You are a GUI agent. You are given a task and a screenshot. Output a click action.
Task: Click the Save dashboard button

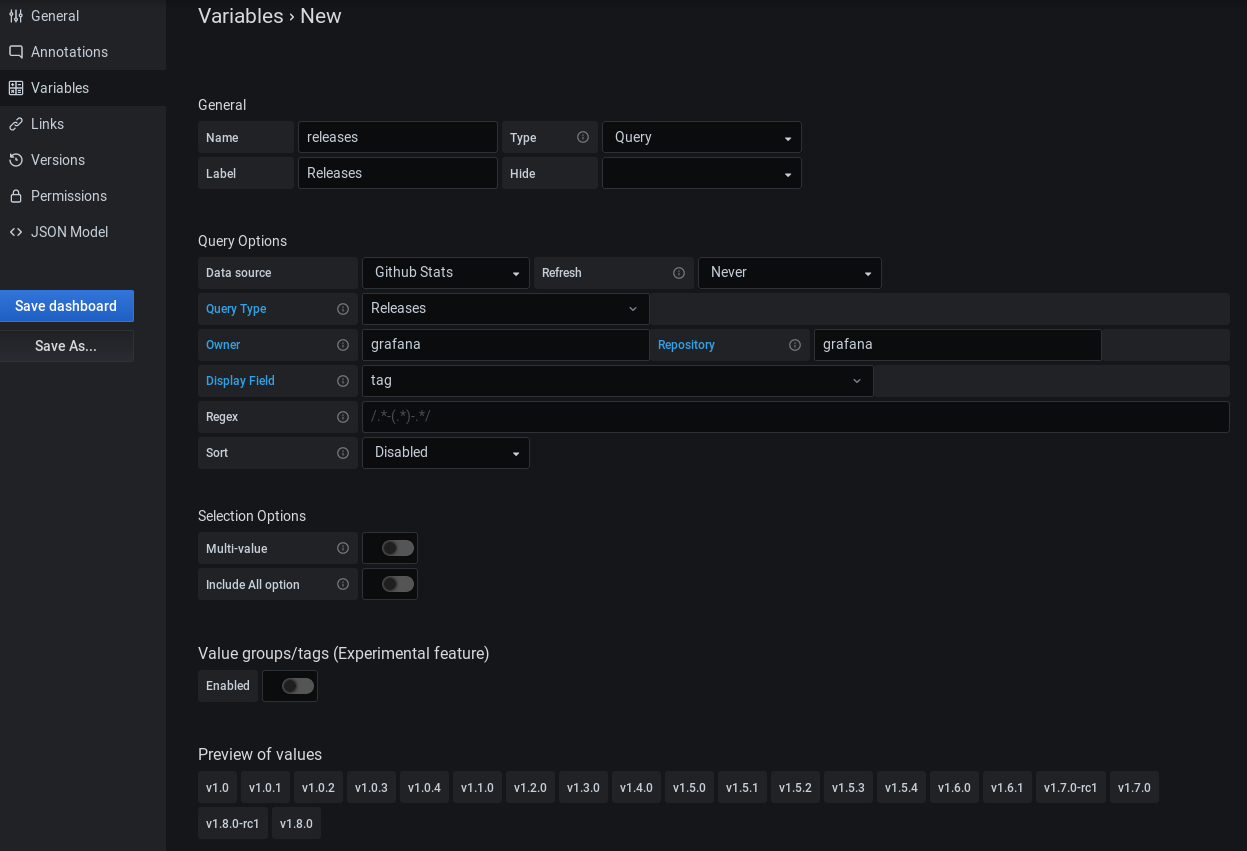(x=66, y=305)
